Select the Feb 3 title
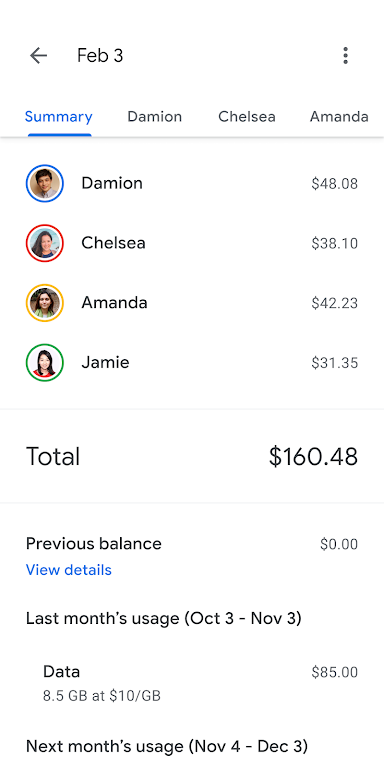 tap(100, 56)
